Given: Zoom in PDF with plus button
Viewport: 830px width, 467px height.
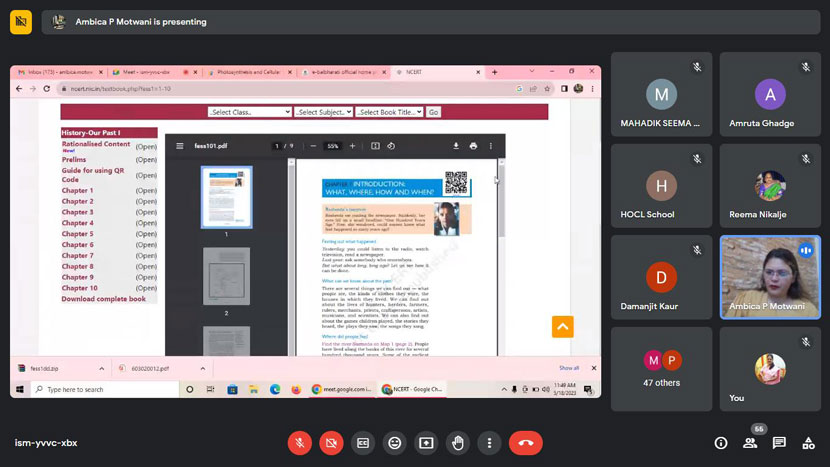Looking at the screenshot, I should (353, 146).
